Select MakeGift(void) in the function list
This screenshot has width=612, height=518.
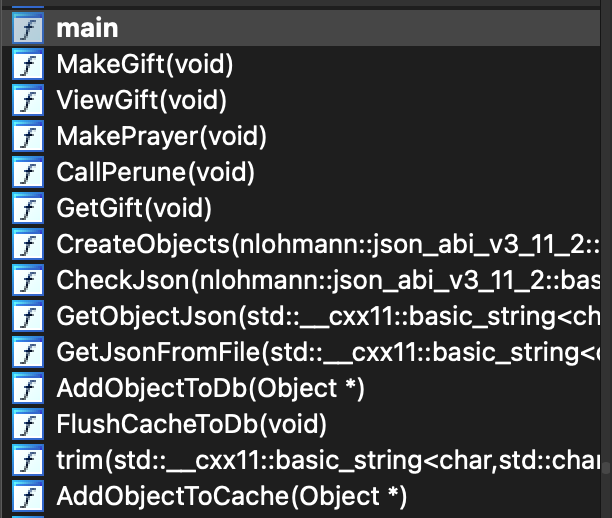tap(301, 64)
